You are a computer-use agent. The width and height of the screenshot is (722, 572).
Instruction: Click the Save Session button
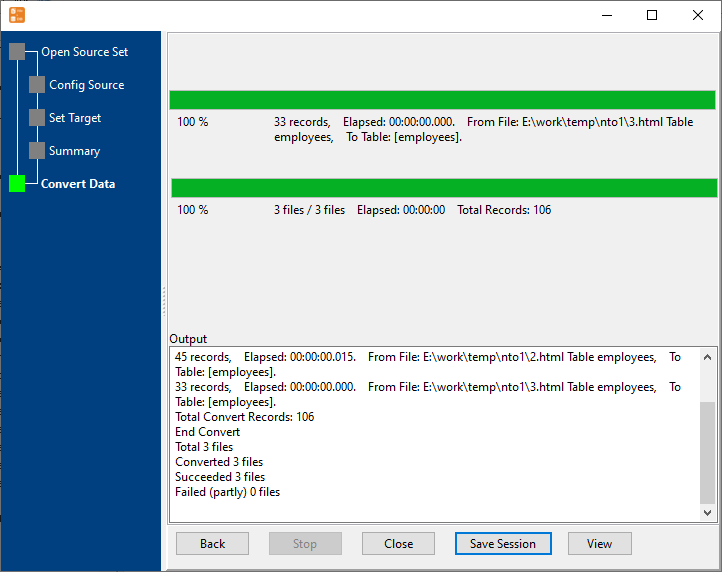(x=503, y=544)
